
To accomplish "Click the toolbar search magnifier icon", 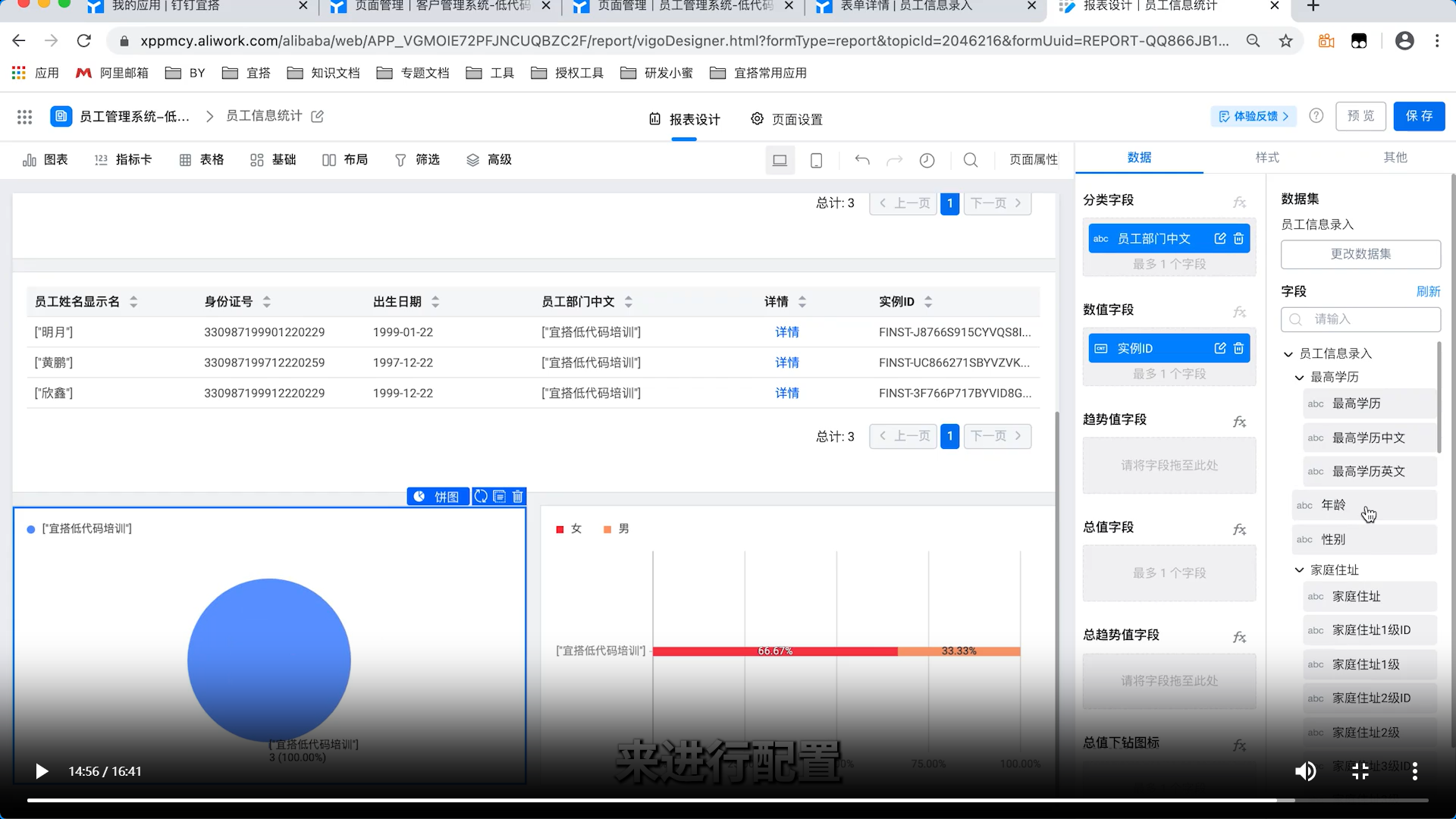I will [970, 160].
